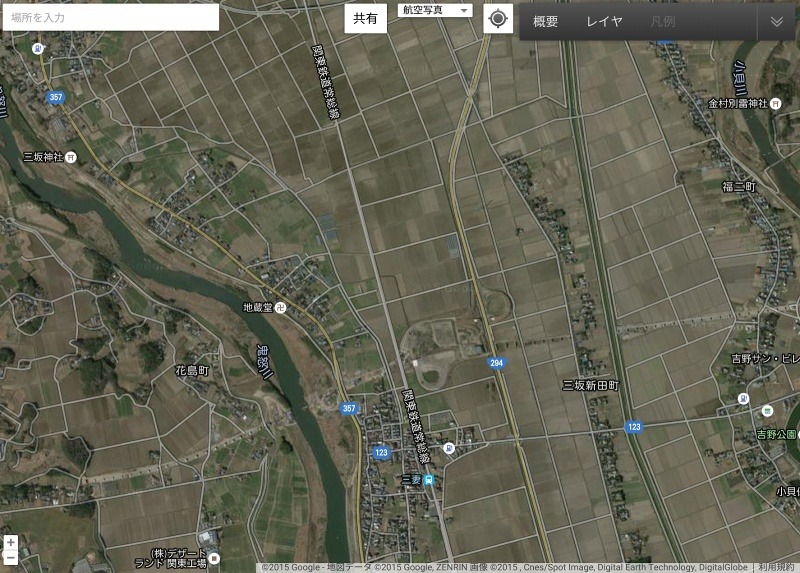This screenshot has height=573, width=800.
Task: Click the route 123 shield near 三妻 town
Action: 381,452
